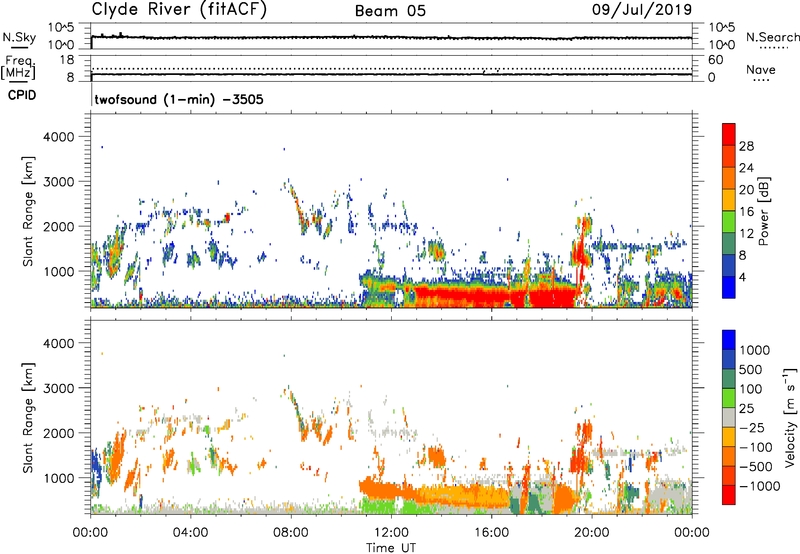This screenshot has width=800, height=554.
Task: Click the '16:00' time axis tick label
Action: click(x=491, y=533)
